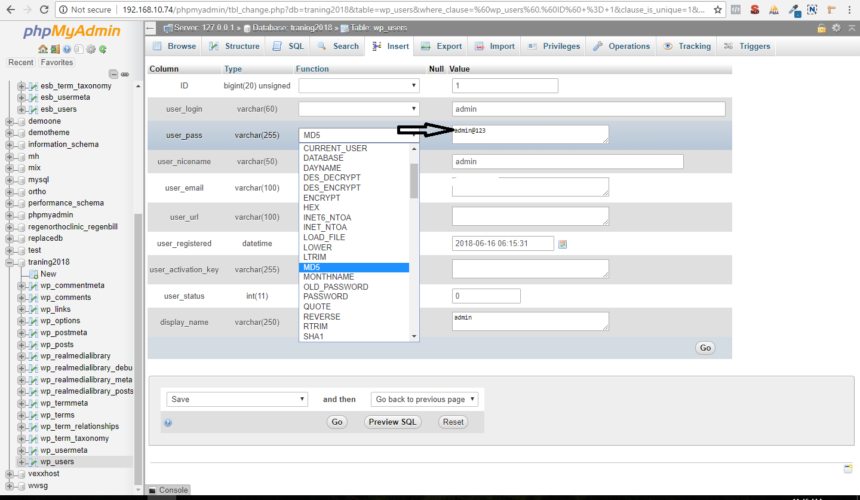The width and height of the screenshot is (860, 500).
Task: Collapse the traning2018 database node
Action: point(9,263)
